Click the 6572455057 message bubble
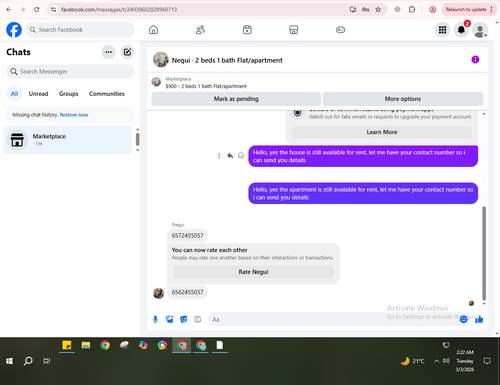The height and width of the screenshot is (385, 500). 187,235
